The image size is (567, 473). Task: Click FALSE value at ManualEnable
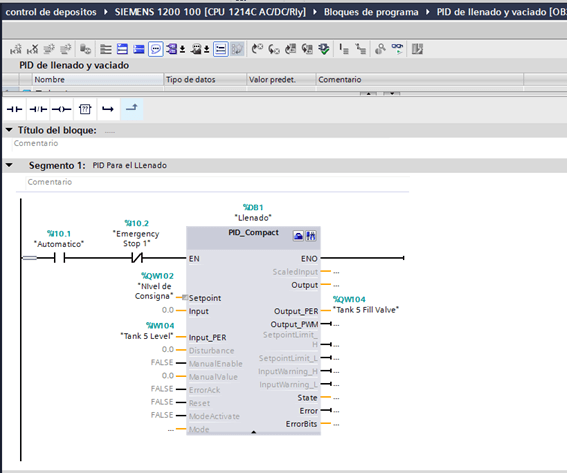click(x=162, y=362)
